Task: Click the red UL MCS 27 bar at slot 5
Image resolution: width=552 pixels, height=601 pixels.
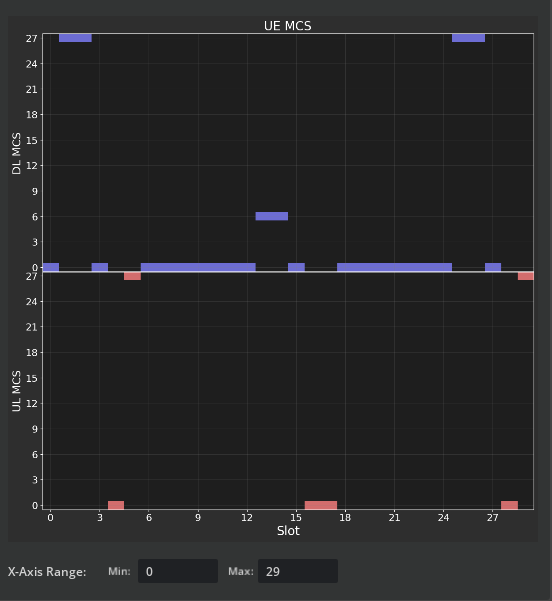Action: 132,276
